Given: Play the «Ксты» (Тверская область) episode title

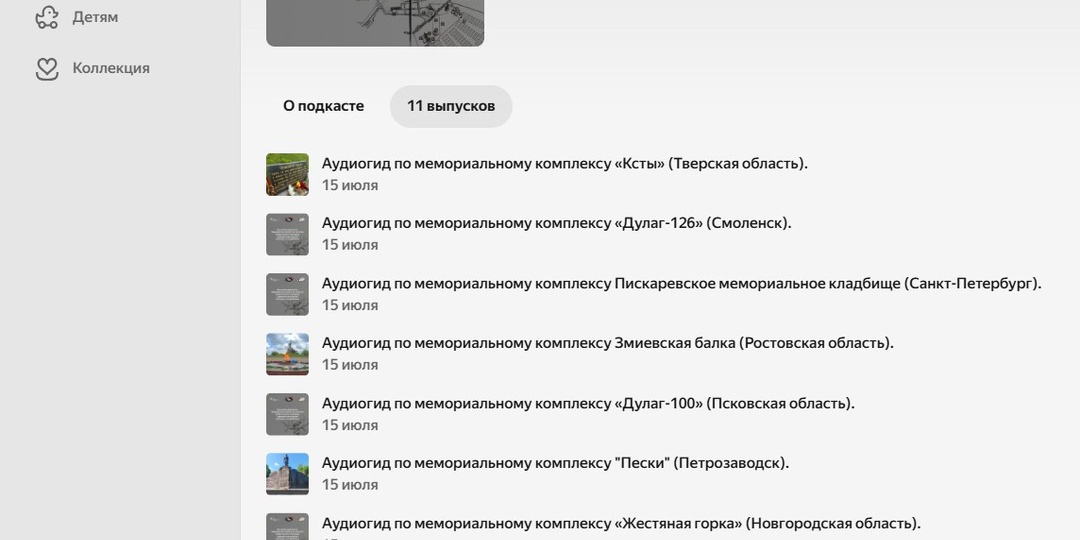Looking at the screenshot, I should point(565,164).
